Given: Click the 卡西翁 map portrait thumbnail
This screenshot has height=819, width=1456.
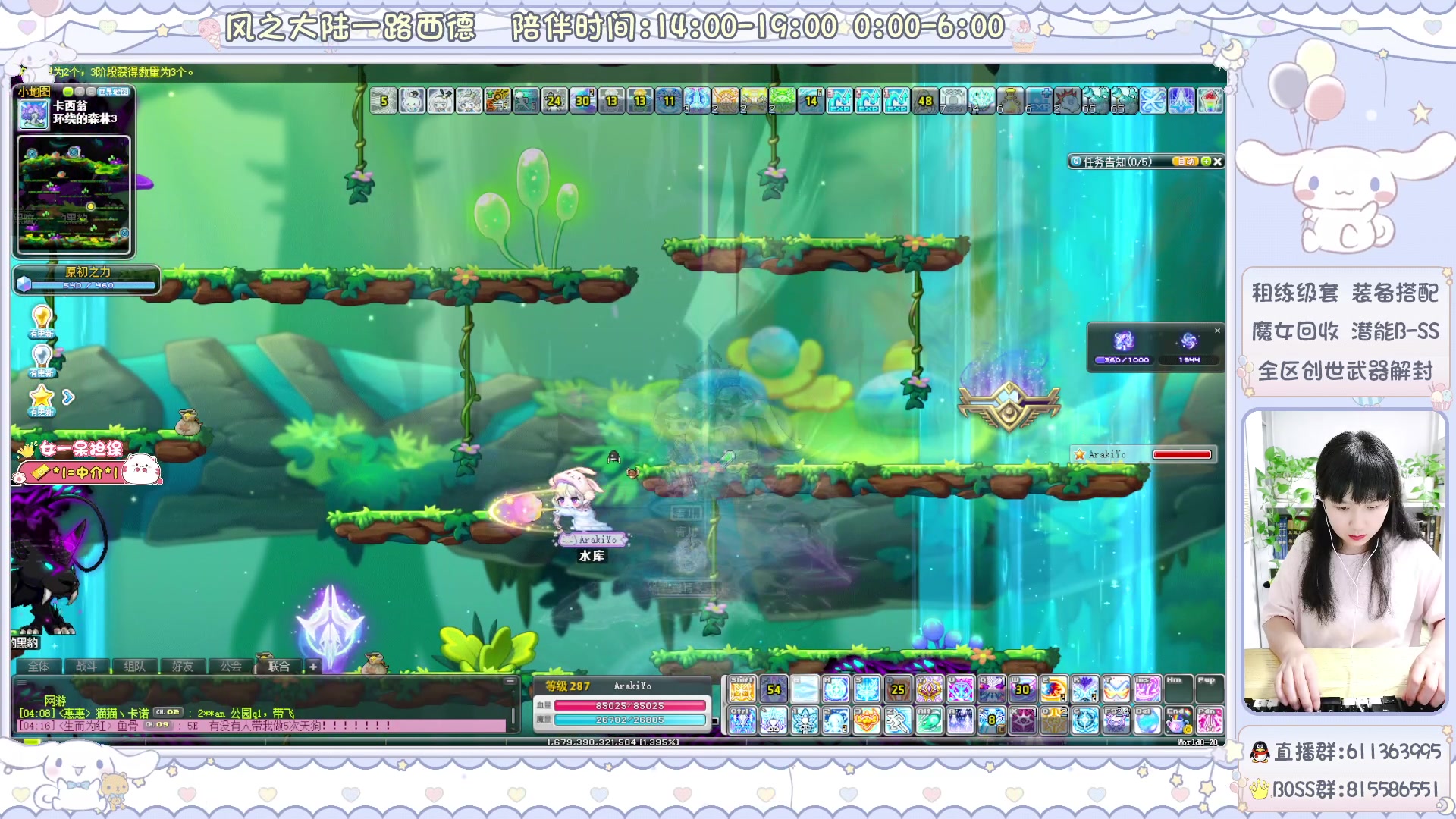Looking at the screenshot, I should click(x=34, y=114).
